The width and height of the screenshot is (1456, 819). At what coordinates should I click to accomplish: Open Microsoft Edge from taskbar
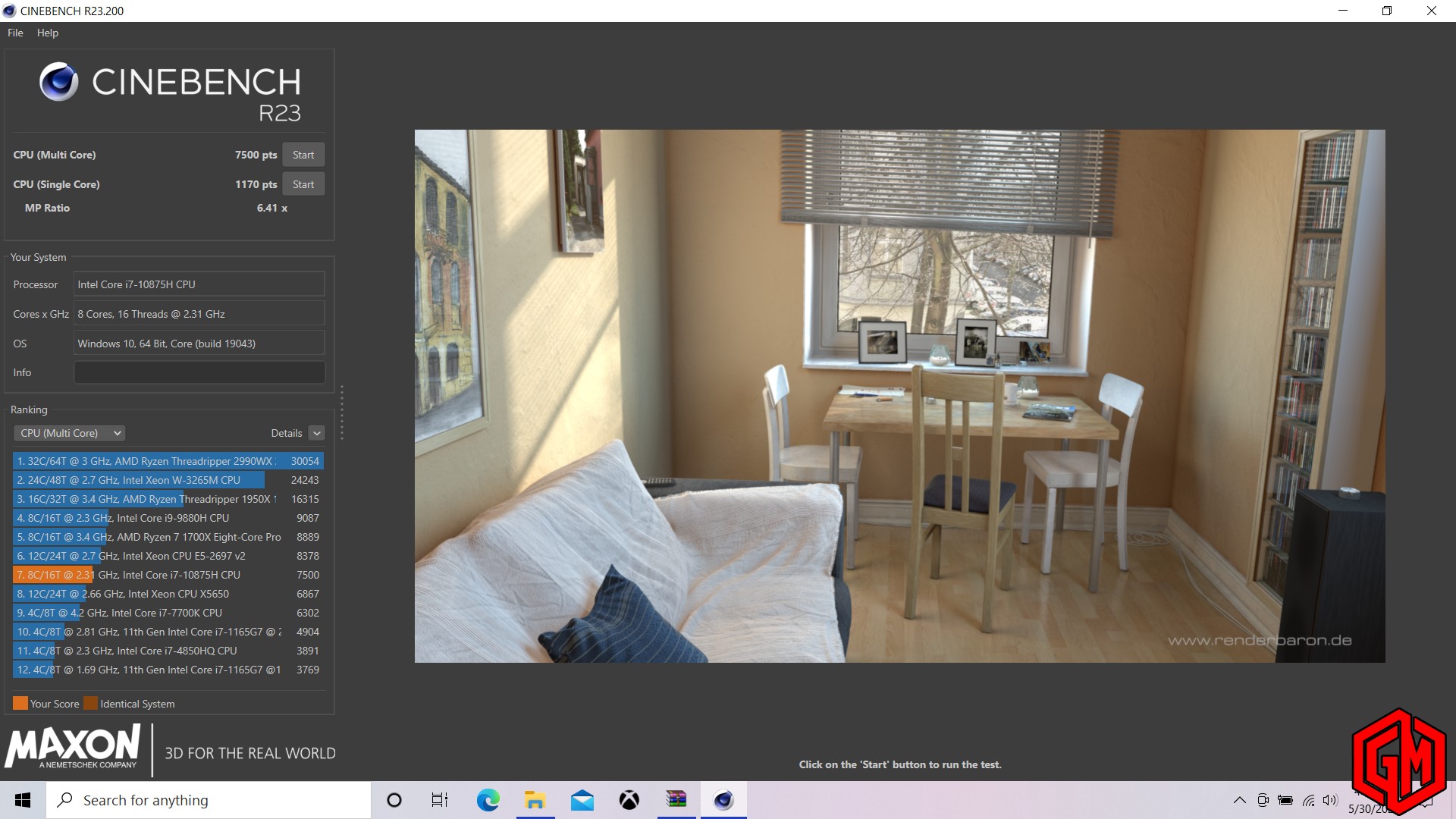(488, 800)
